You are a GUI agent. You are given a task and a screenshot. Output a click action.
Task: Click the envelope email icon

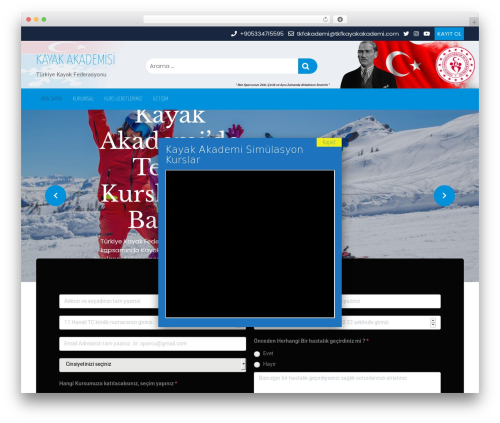tap(291, 34)
